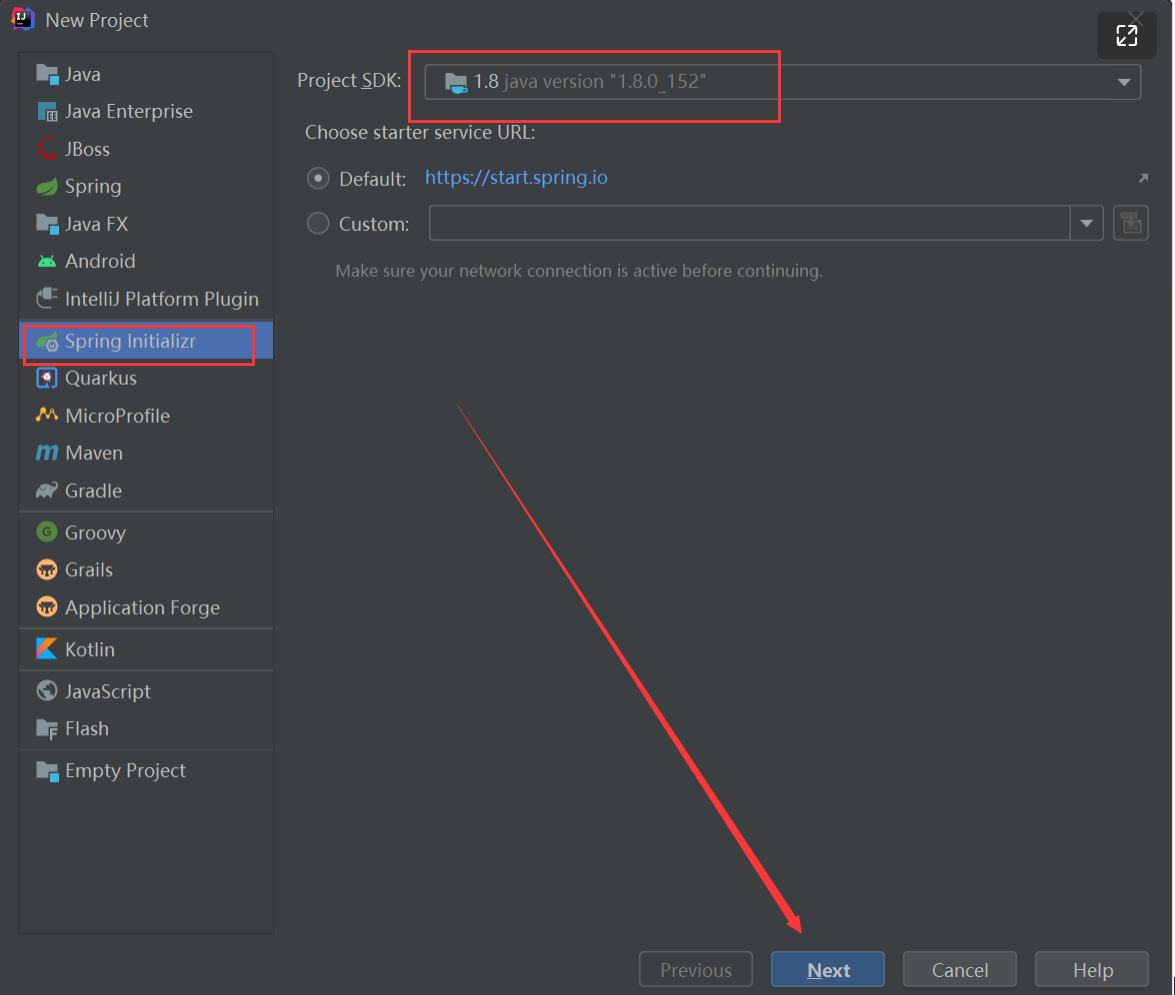The width and height of the screenshot is (1175, 995).
Task: Click the Android robot icon
Action: pyautogui.click(x=47, y=261)
